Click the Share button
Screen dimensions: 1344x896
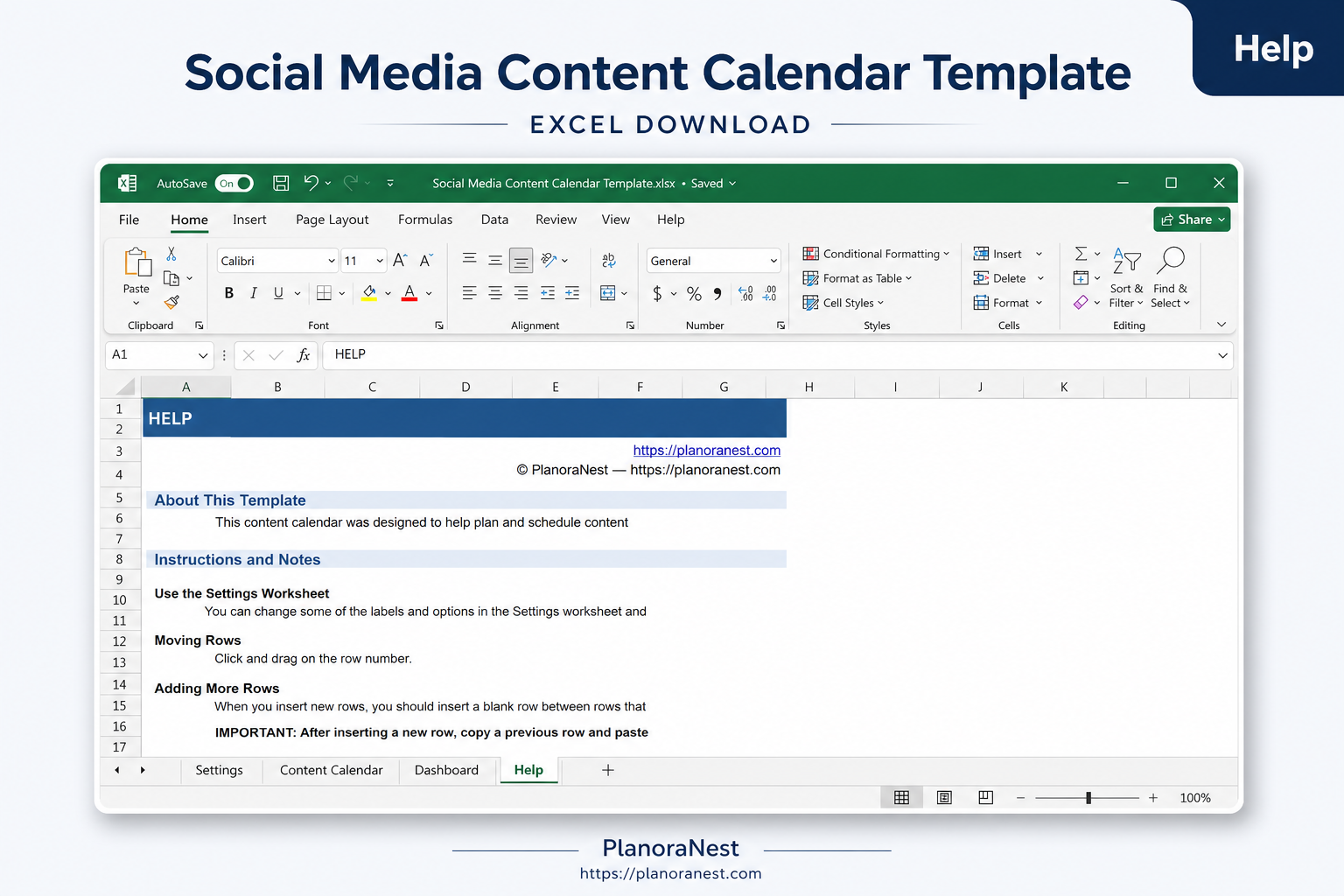pos(1192,220)
